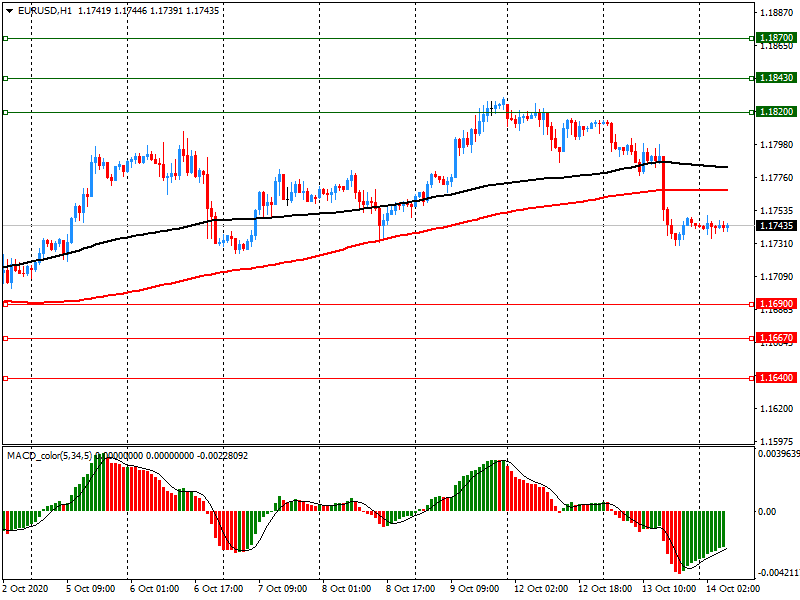Viewport: 800px width, 600px height.
Task: Click the 9 Oct 09:00 time label
Action: pos(474,589)
